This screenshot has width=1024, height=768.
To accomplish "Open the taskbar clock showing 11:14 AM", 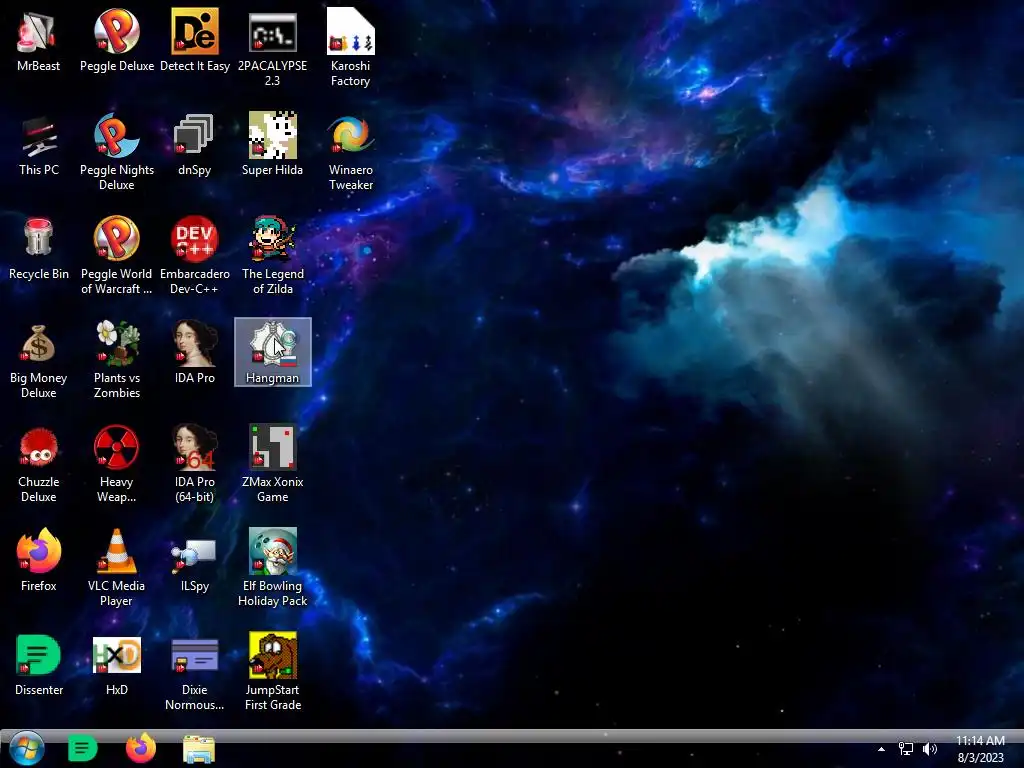I will pos(980,749).
